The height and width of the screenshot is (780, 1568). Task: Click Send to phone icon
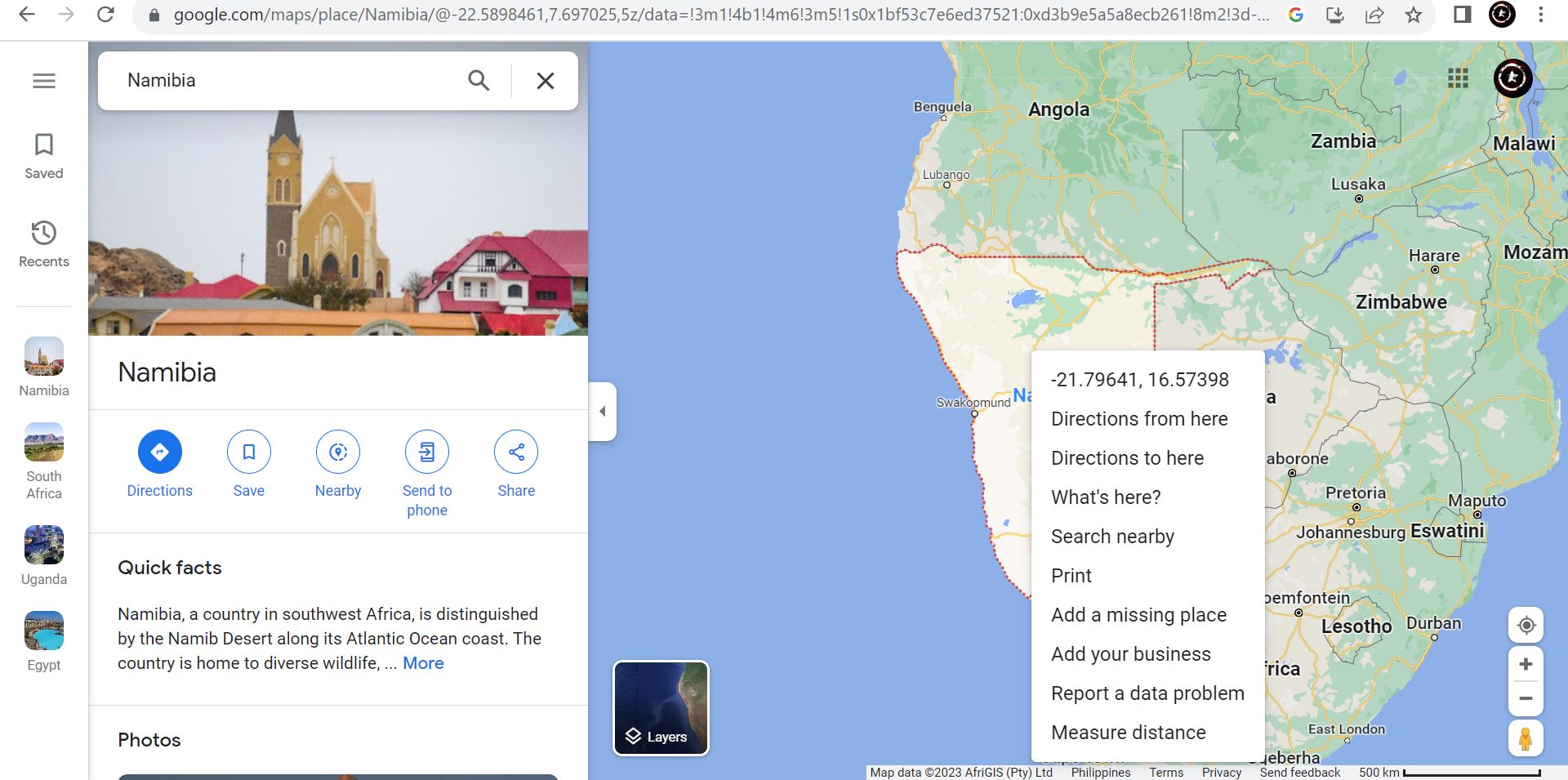pos(427,452)
